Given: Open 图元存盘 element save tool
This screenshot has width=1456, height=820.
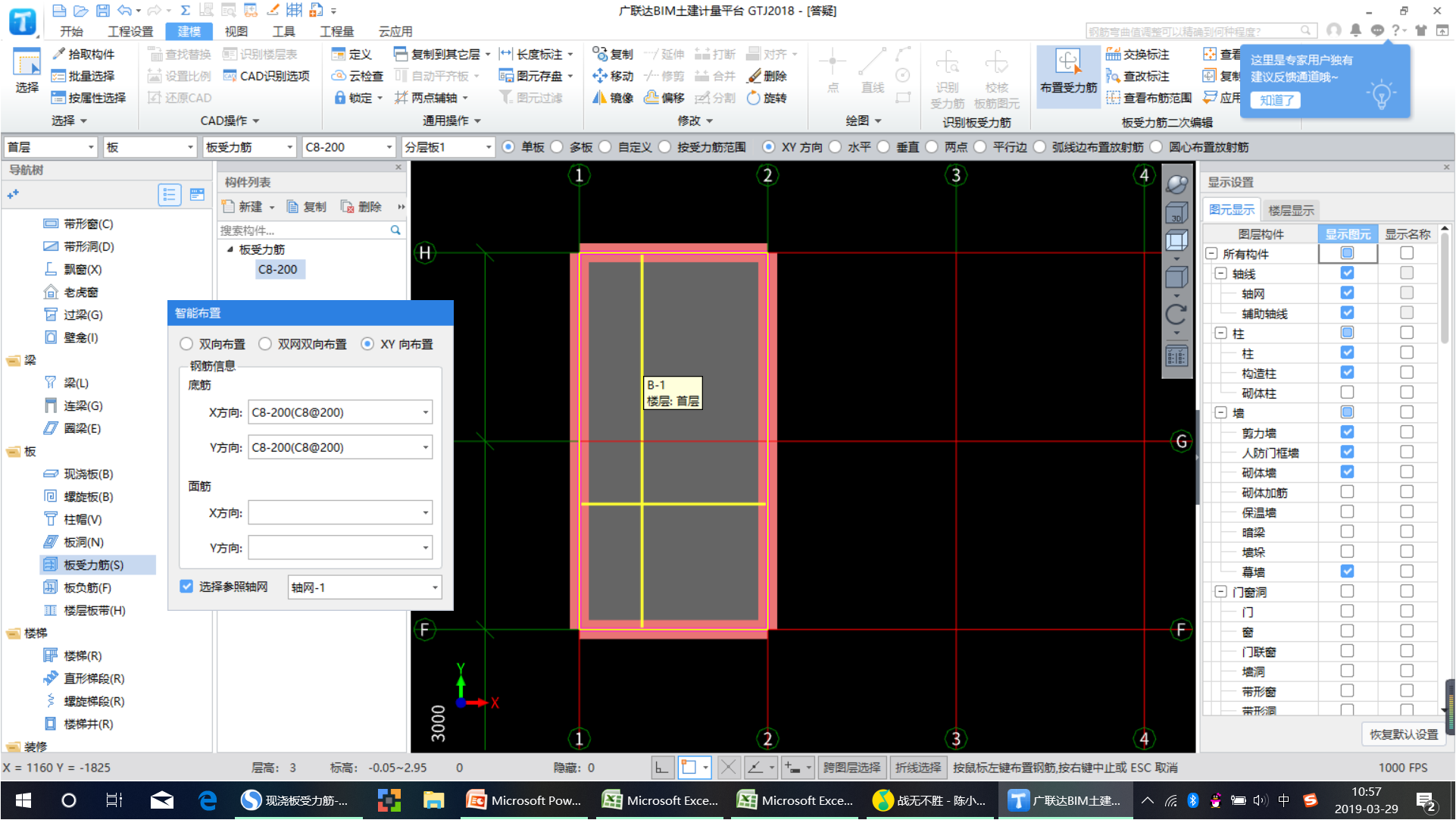Looking at the screenshot, I should coord(536,76).
